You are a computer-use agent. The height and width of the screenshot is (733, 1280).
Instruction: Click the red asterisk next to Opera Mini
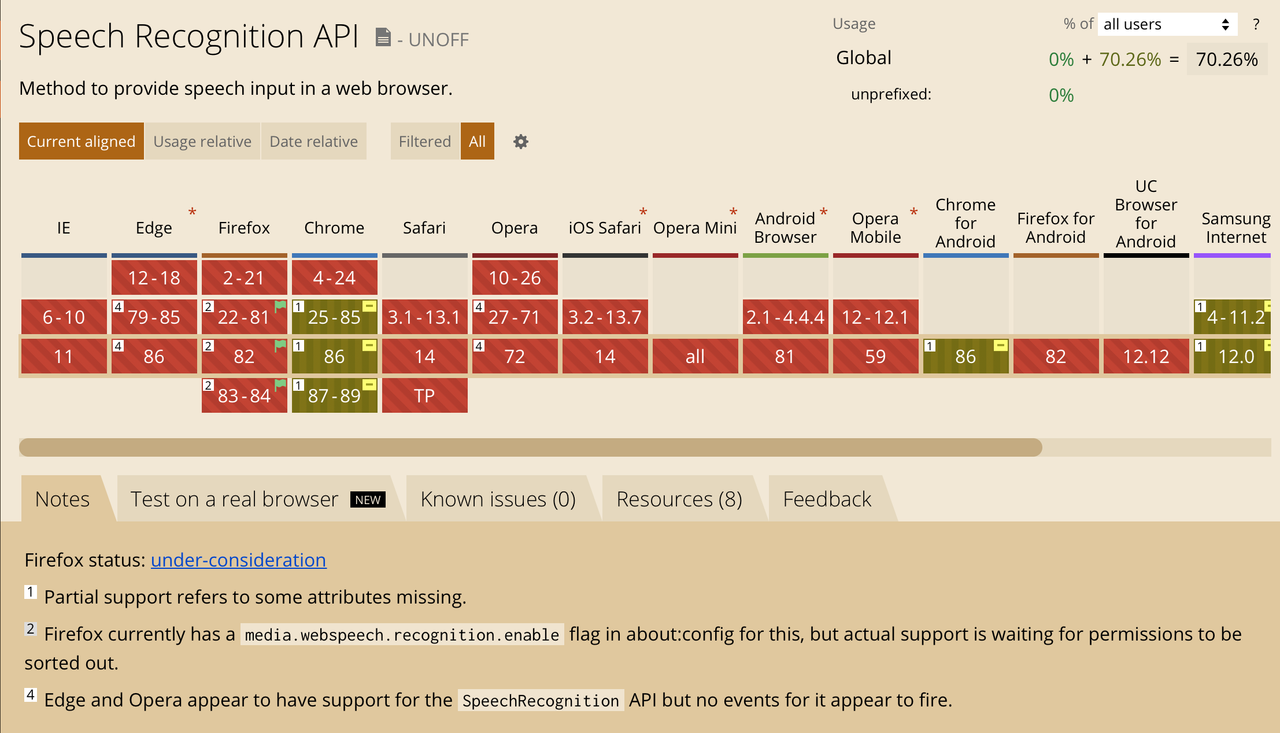733,212
